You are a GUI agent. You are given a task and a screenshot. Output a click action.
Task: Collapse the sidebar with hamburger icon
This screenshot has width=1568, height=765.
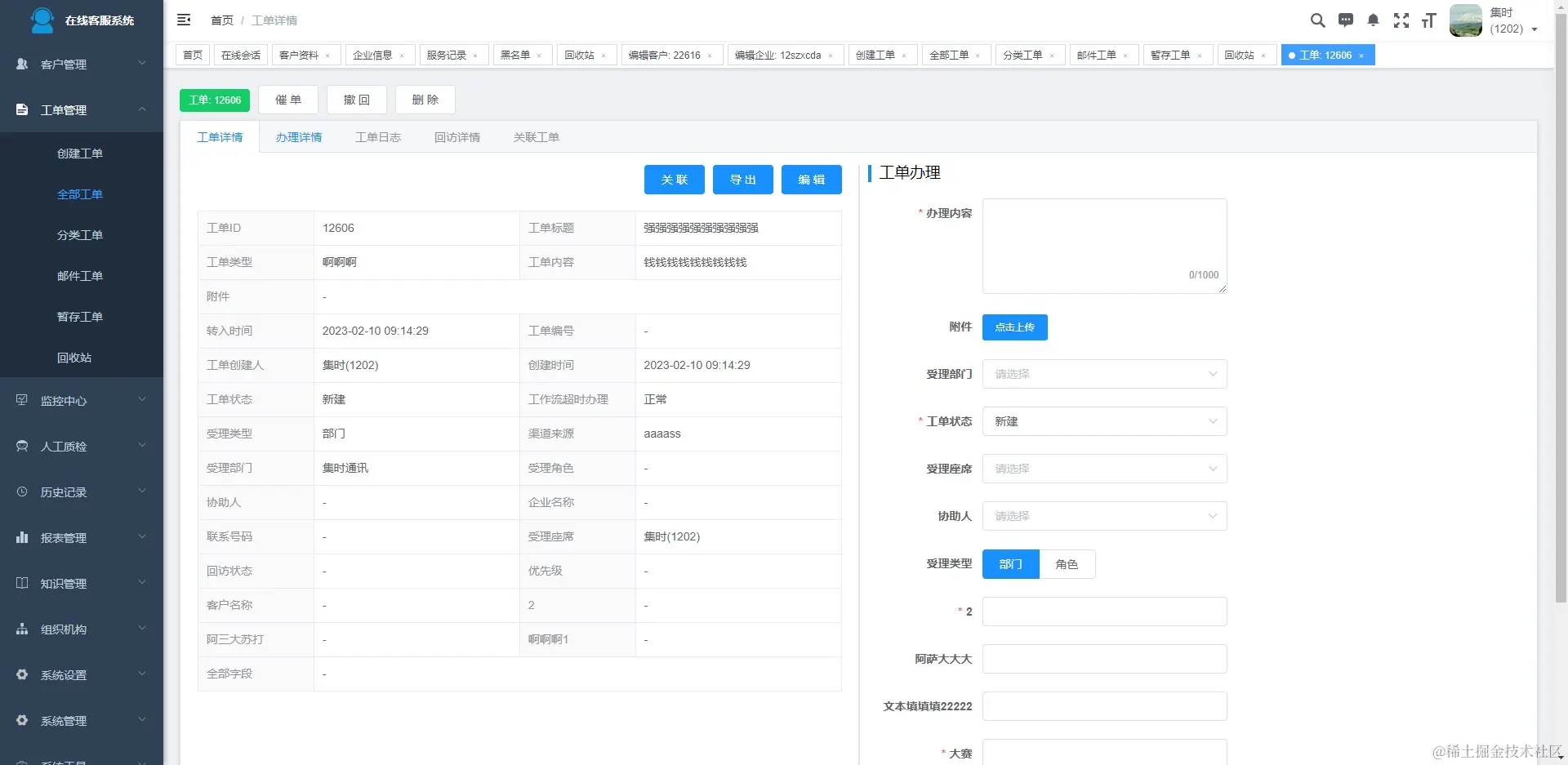(184, 20)
